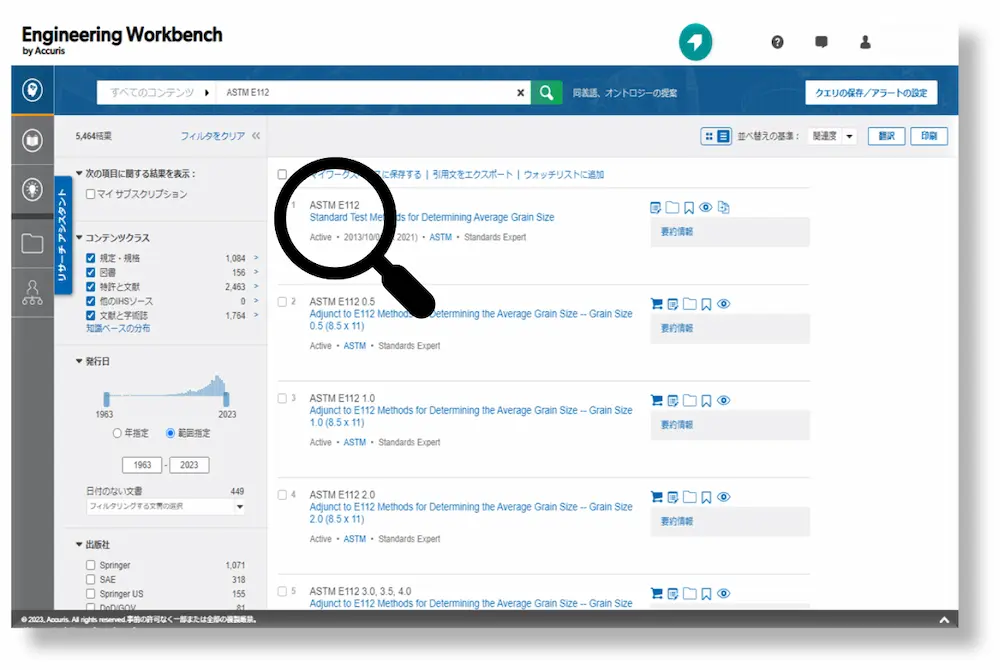This screenshot has width=1000, height=670.
Task: Open the 知識ベースの分布 link
Action: 118,328
